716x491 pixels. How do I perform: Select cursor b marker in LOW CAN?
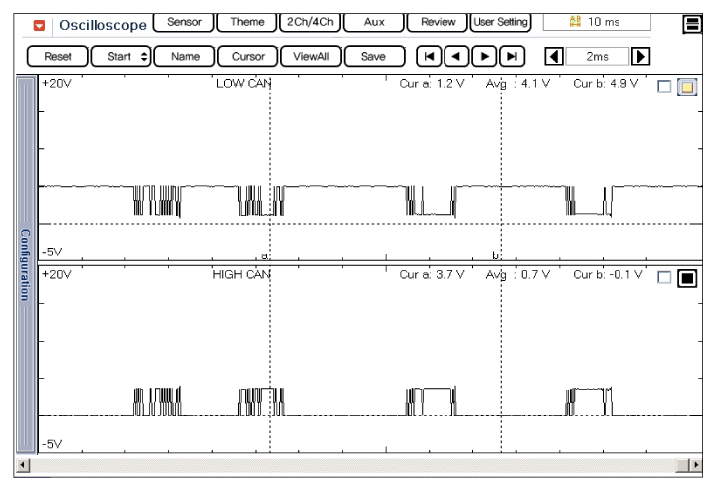495,255
